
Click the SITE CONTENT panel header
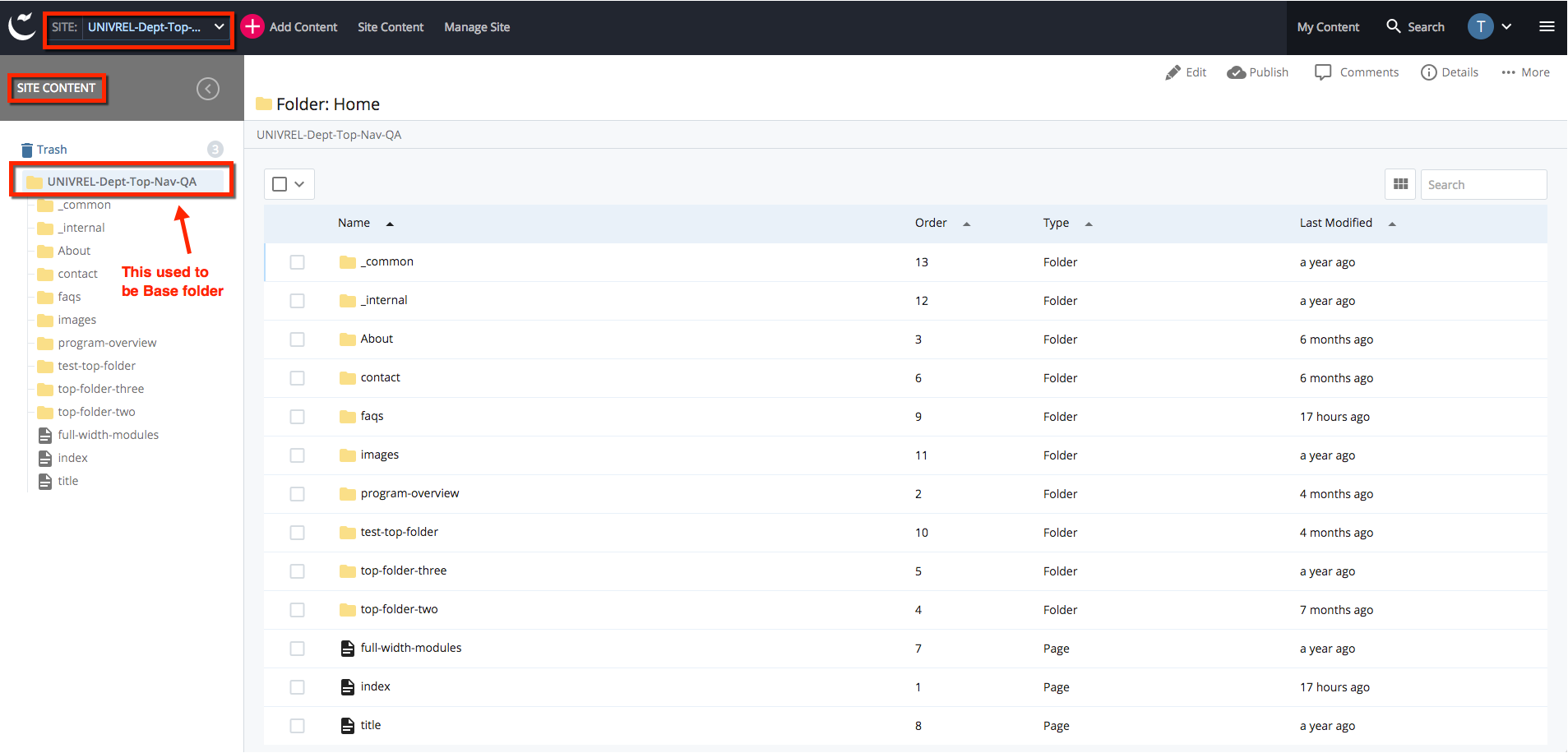click(x=56, y=88)
